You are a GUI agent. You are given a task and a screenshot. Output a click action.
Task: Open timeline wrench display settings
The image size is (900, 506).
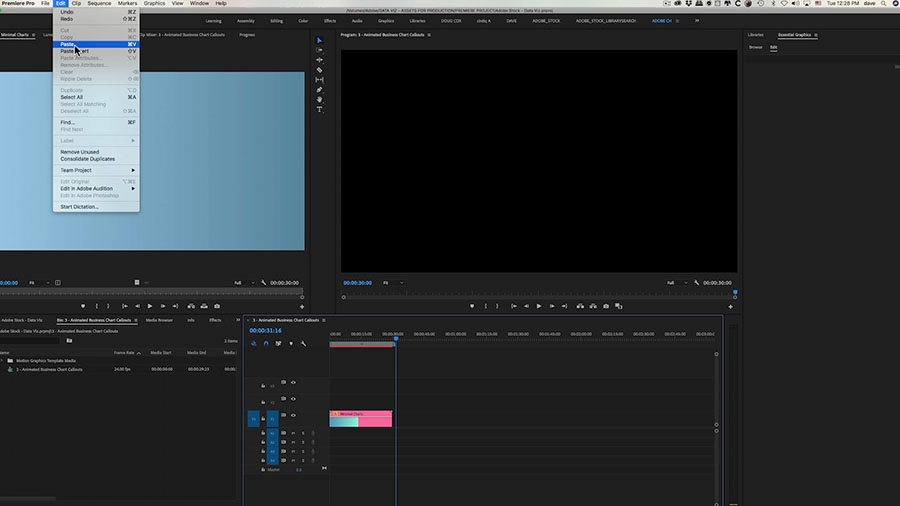303,343
